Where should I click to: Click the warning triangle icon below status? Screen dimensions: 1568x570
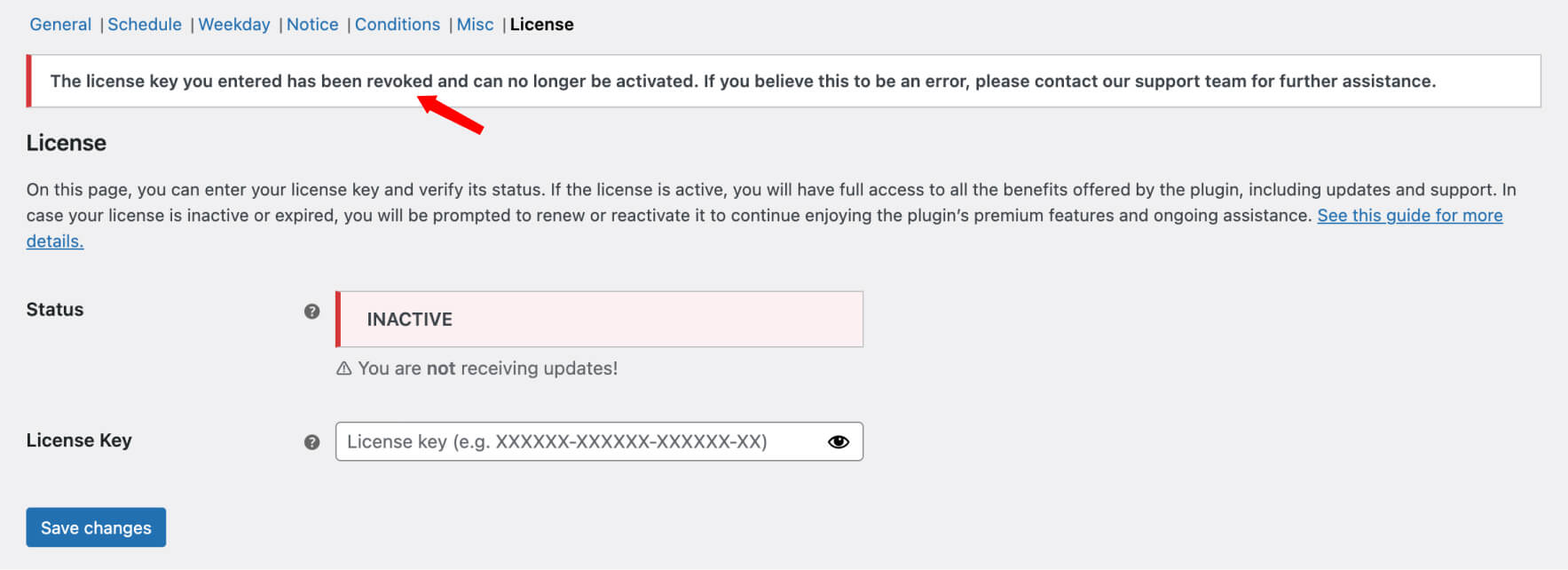point(344,368)
